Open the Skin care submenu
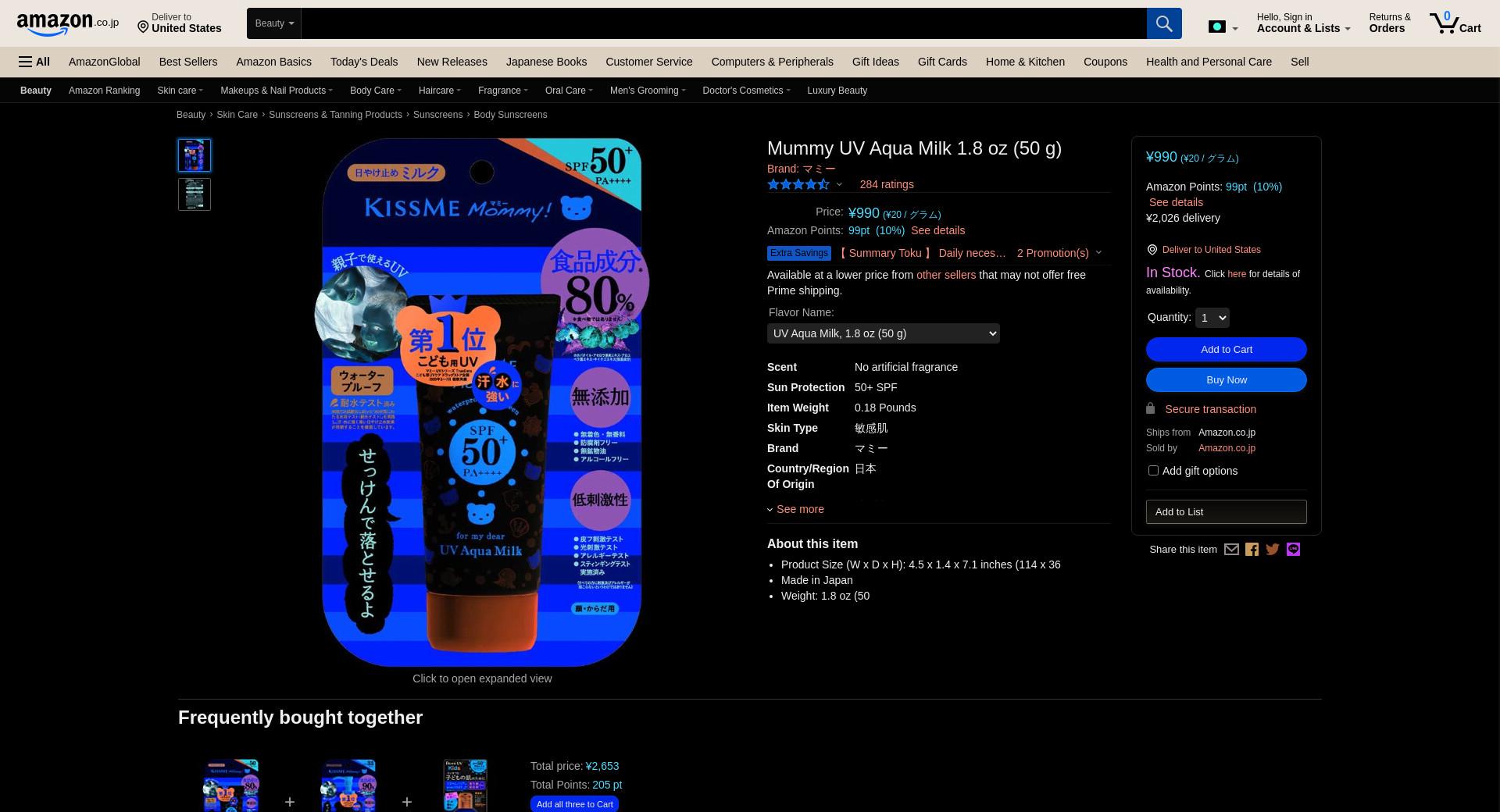The width and height of the screenshot is (1500, 812). pos(180,91)
